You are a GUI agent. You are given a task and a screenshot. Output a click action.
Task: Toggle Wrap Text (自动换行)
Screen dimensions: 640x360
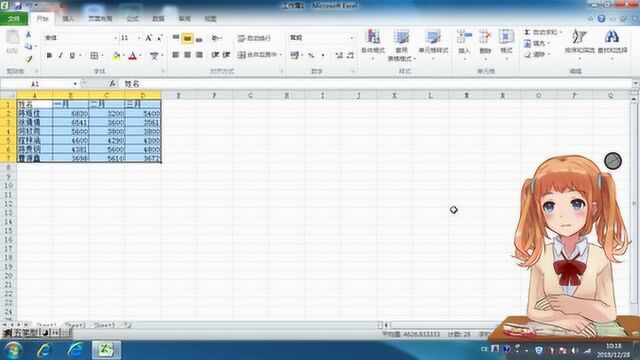click(254, 38)
